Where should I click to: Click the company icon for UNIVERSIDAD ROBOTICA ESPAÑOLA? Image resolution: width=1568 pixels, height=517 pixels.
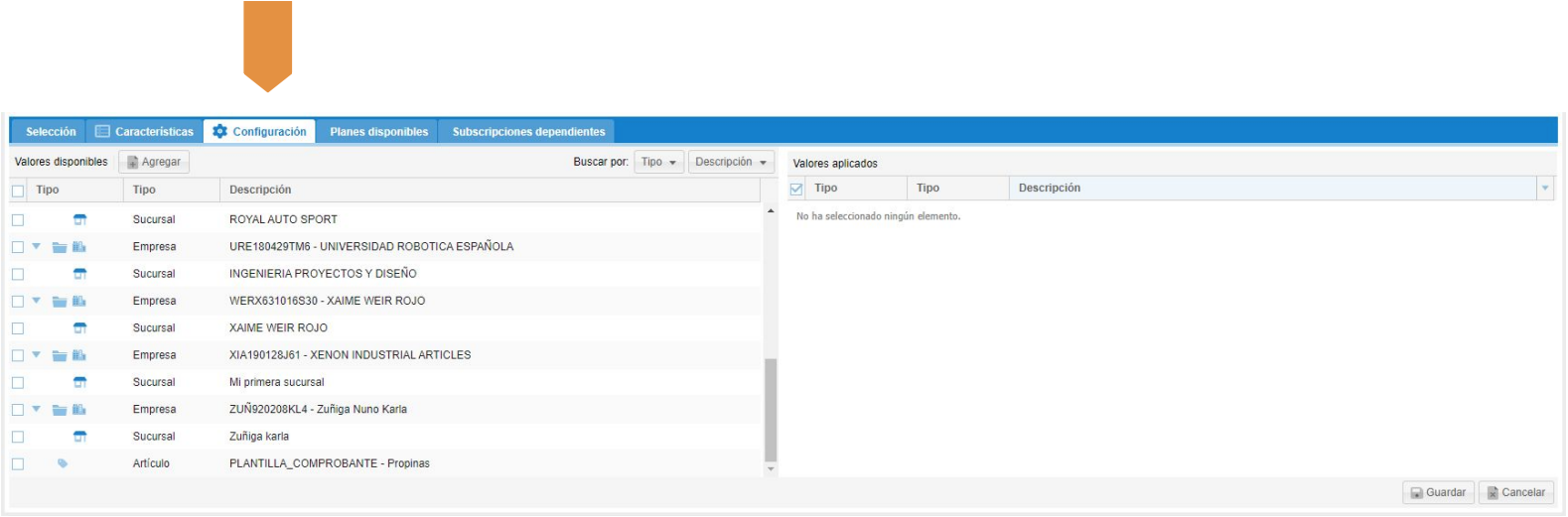(x=79, y=247)
